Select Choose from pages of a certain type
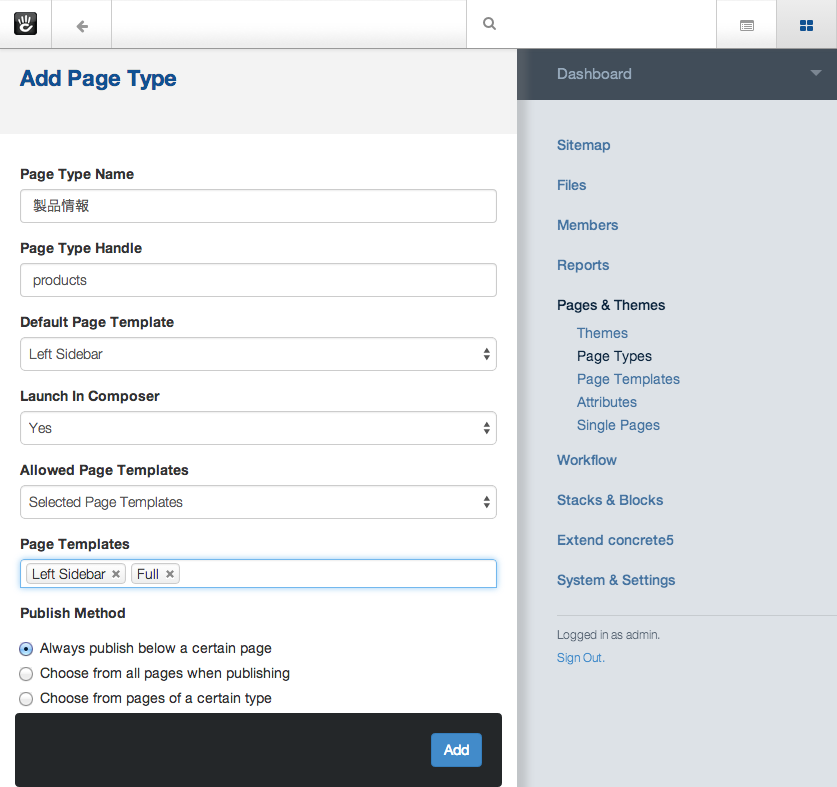The height and width of the screenshot is (787, 837). 26,699
